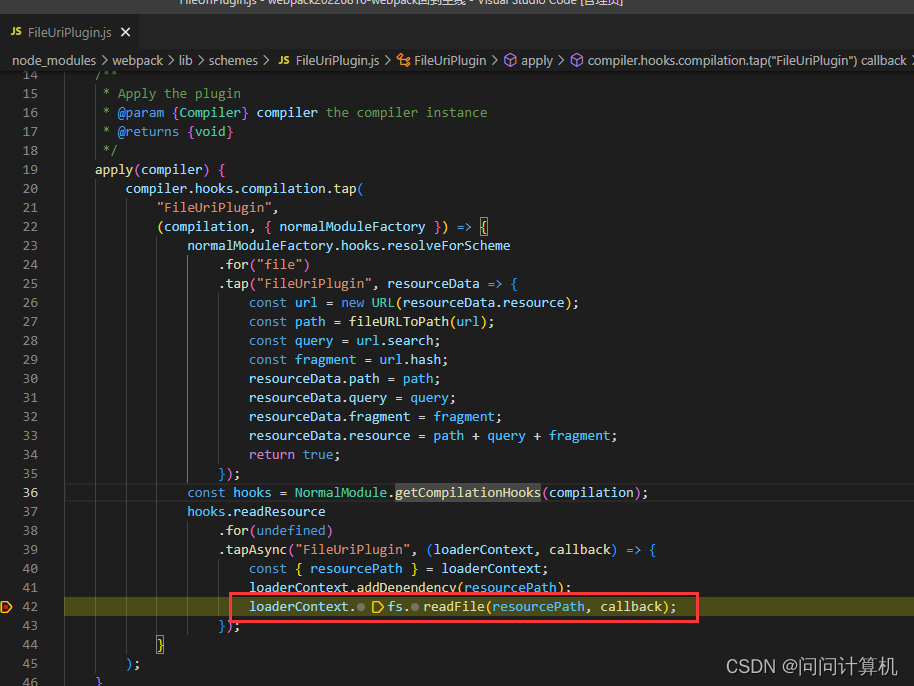The width and height of the screenshot is (914, 686).
Task: Click NormalModule on line 36
Action: (340, 492)
